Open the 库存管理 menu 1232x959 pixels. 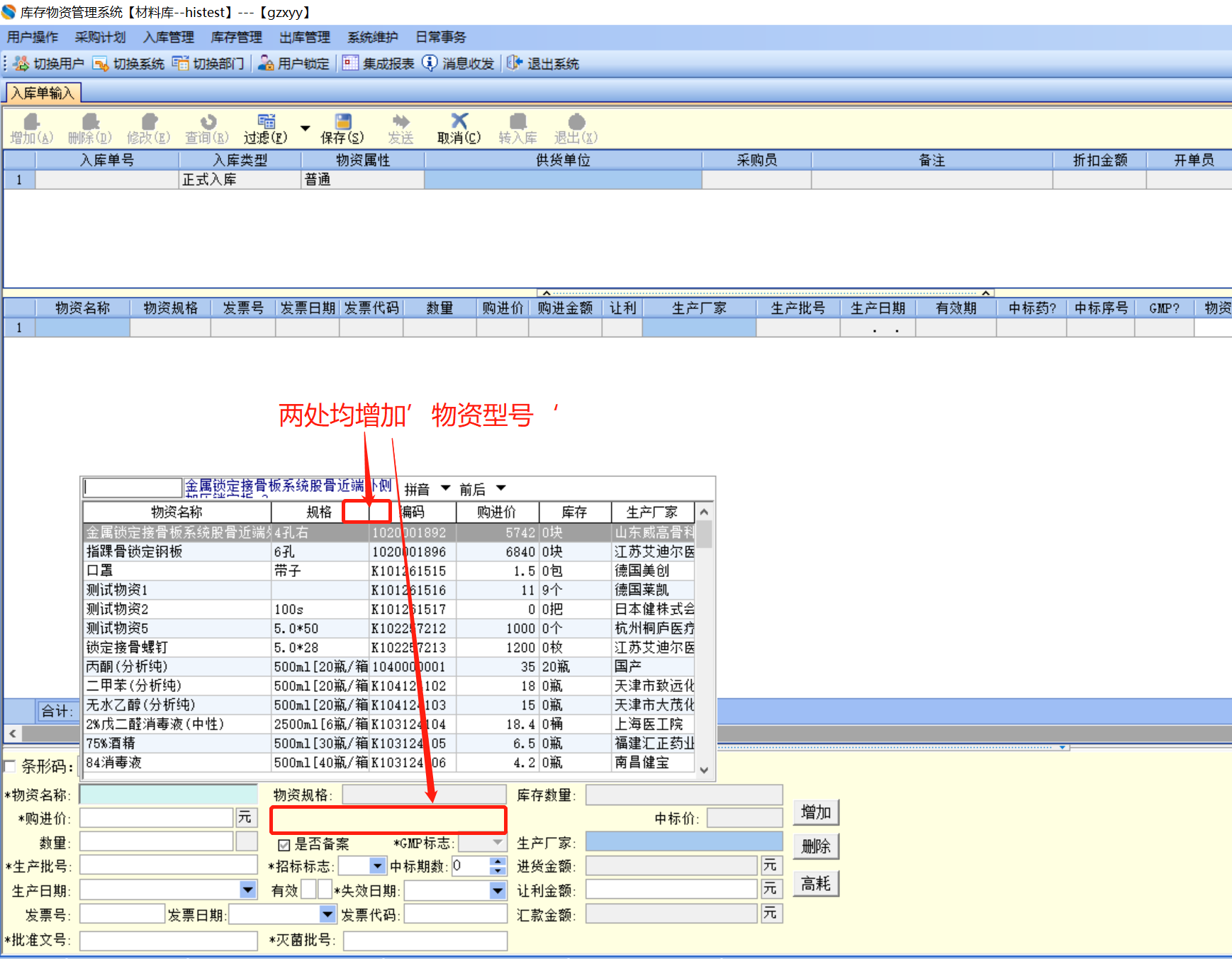point(237,37)
